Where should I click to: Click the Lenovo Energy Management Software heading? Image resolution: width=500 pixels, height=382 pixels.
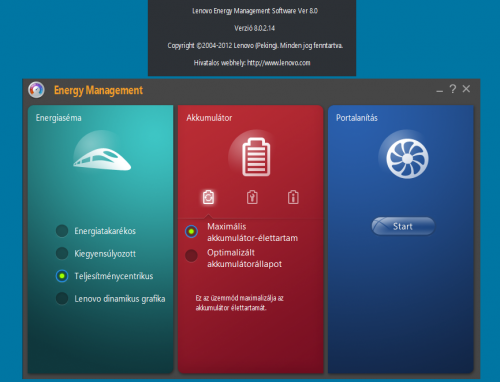coord(255,11)
